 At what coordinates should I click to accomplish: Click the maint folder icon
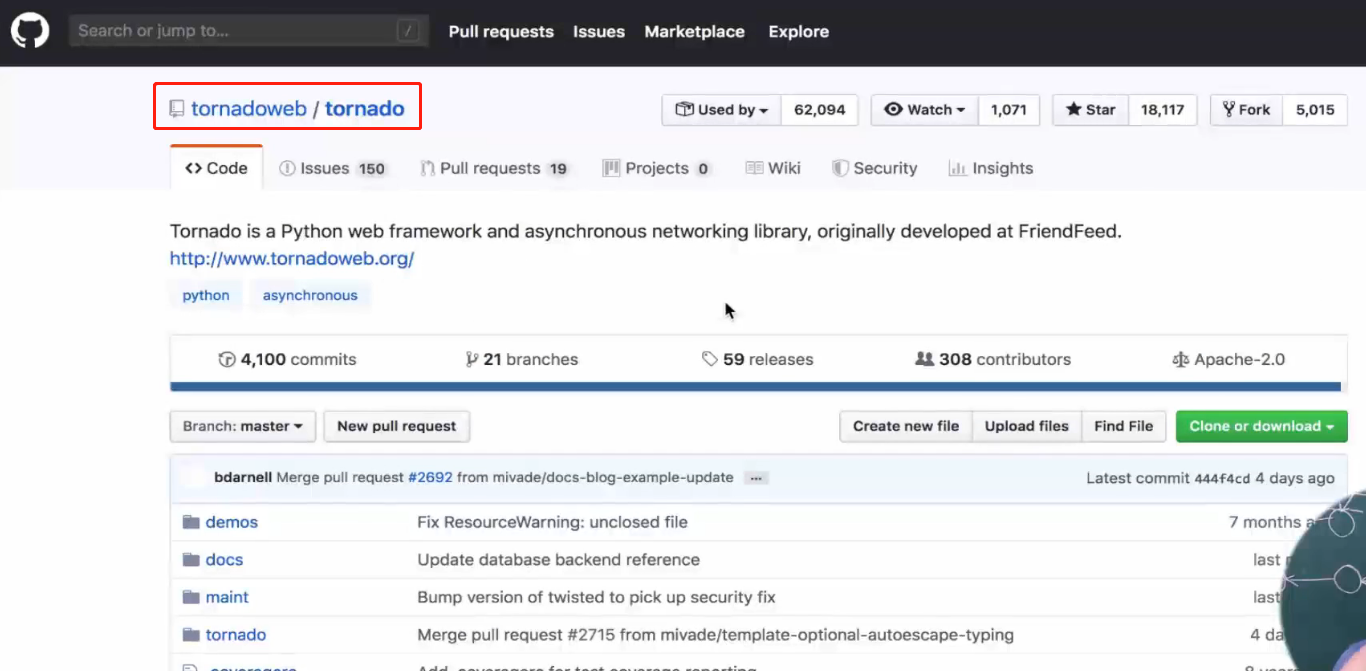192,597
